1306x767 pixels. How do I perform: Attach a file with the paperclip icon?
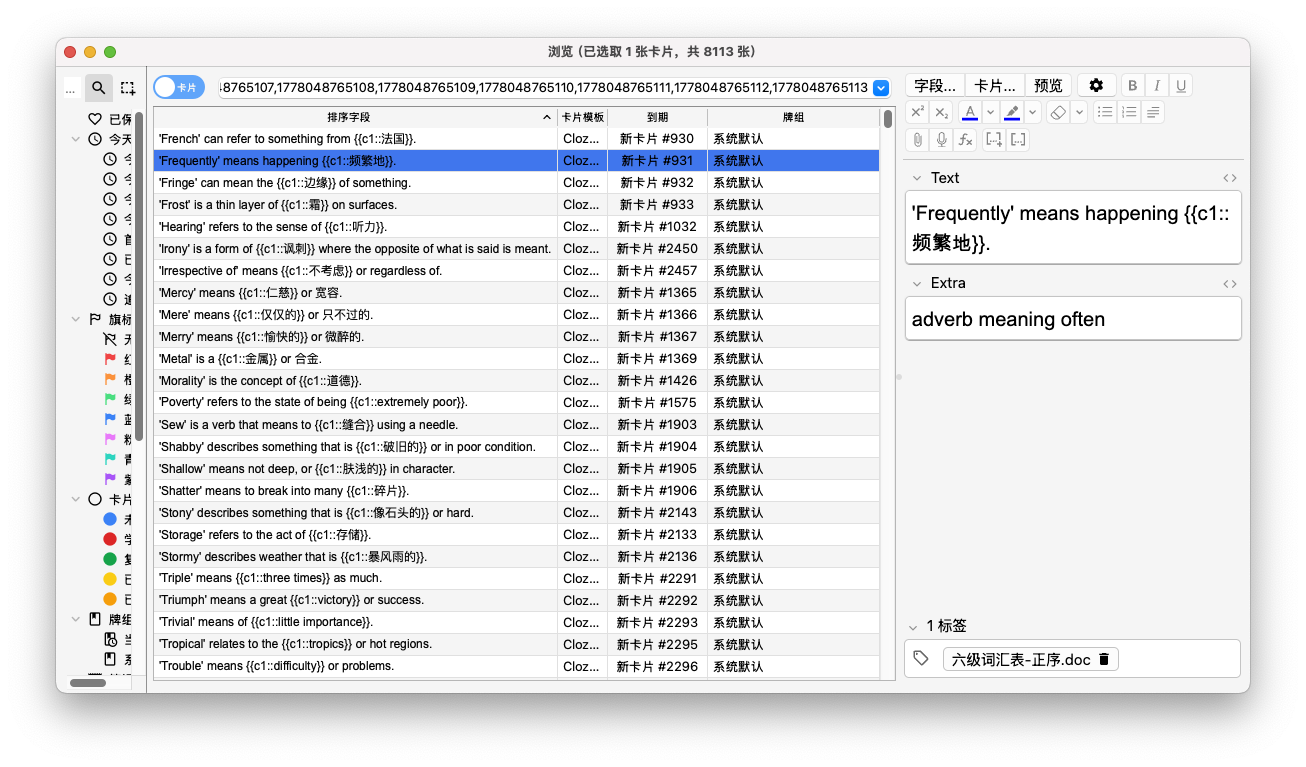(917, 140)
